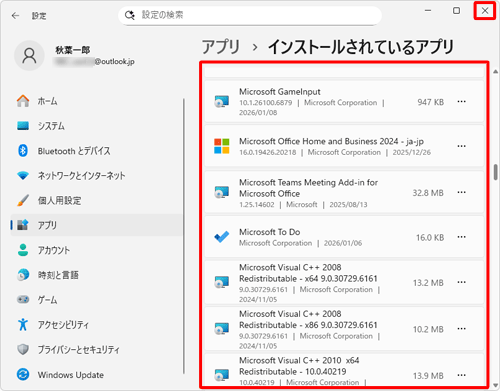The width and height of the screenshot is (500, 391).
Task: Open 時刻と言語 settings category
Action: tap(97, 275)
